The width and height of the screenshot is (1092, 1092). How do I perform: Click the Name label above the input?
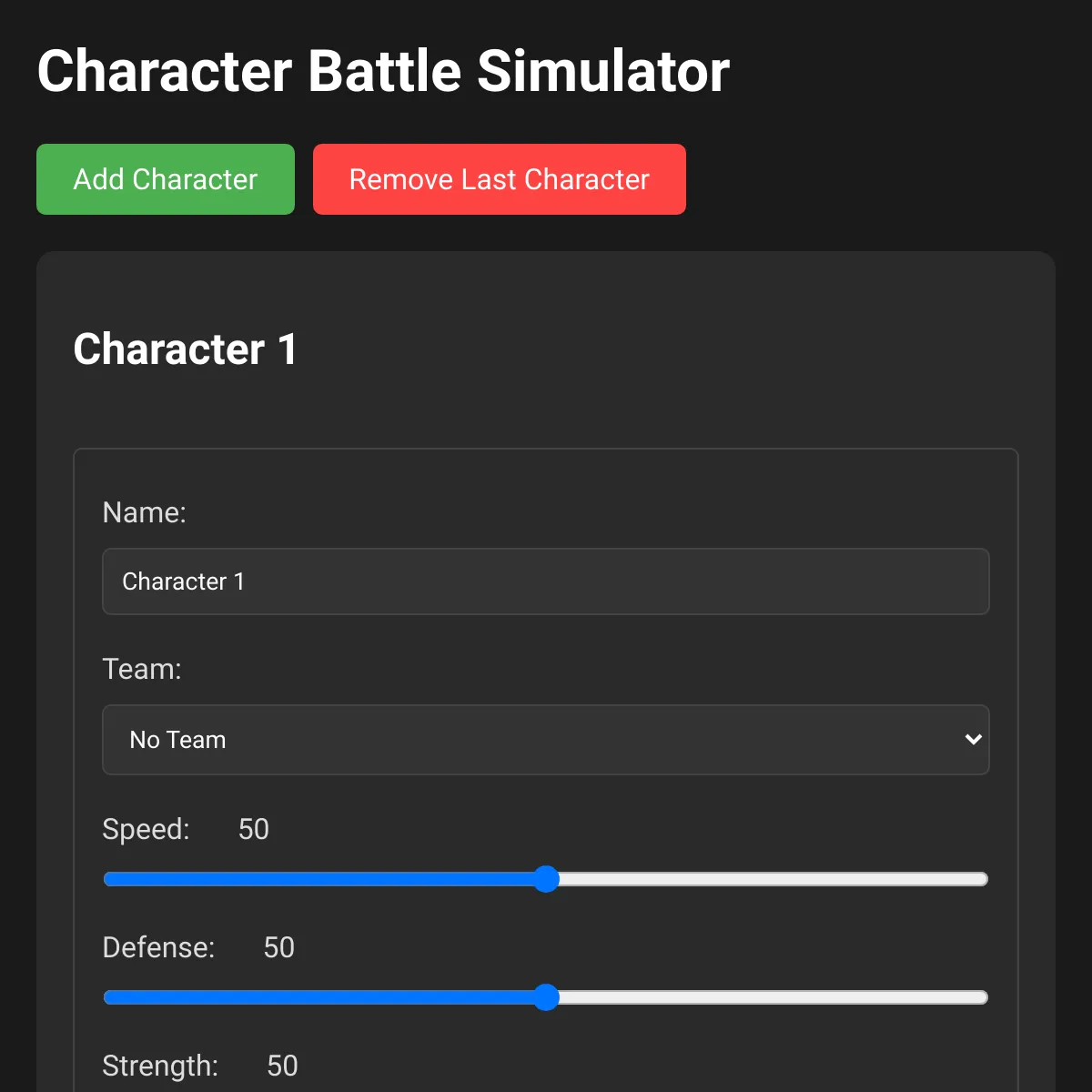[x=145, y=512]
